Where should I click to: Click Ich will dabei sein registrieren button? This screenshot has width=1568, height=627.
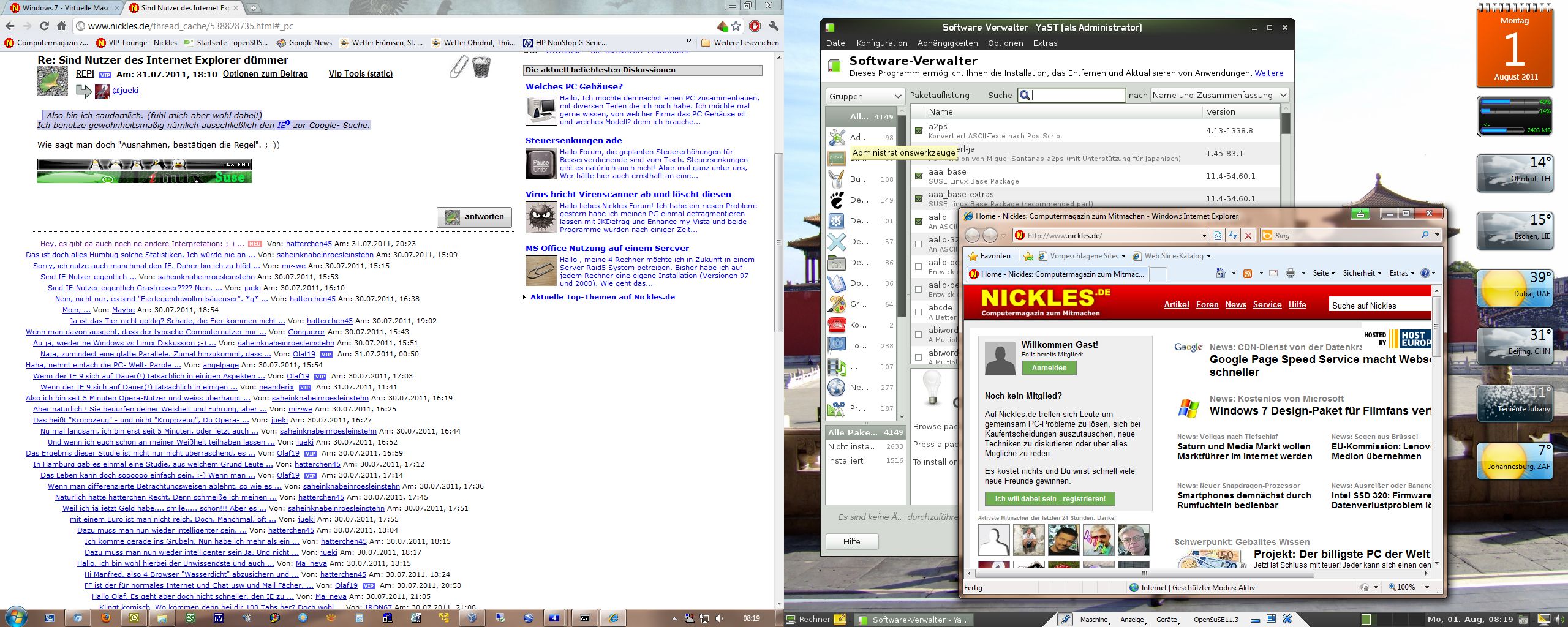[1050, 499]
